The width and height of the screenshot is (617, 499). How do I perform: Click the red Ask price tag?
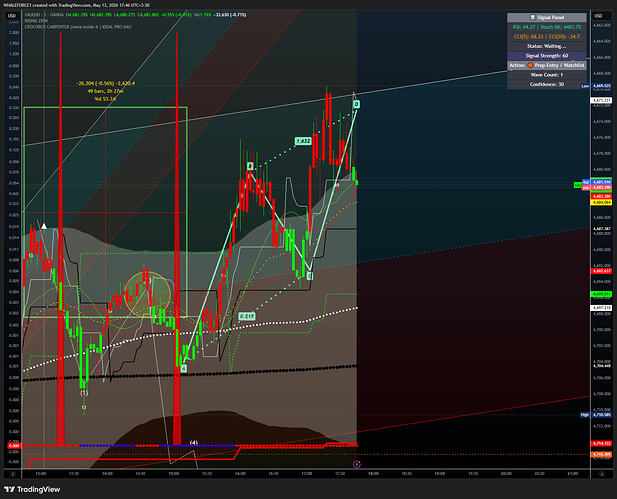click(x=597, y=188)
